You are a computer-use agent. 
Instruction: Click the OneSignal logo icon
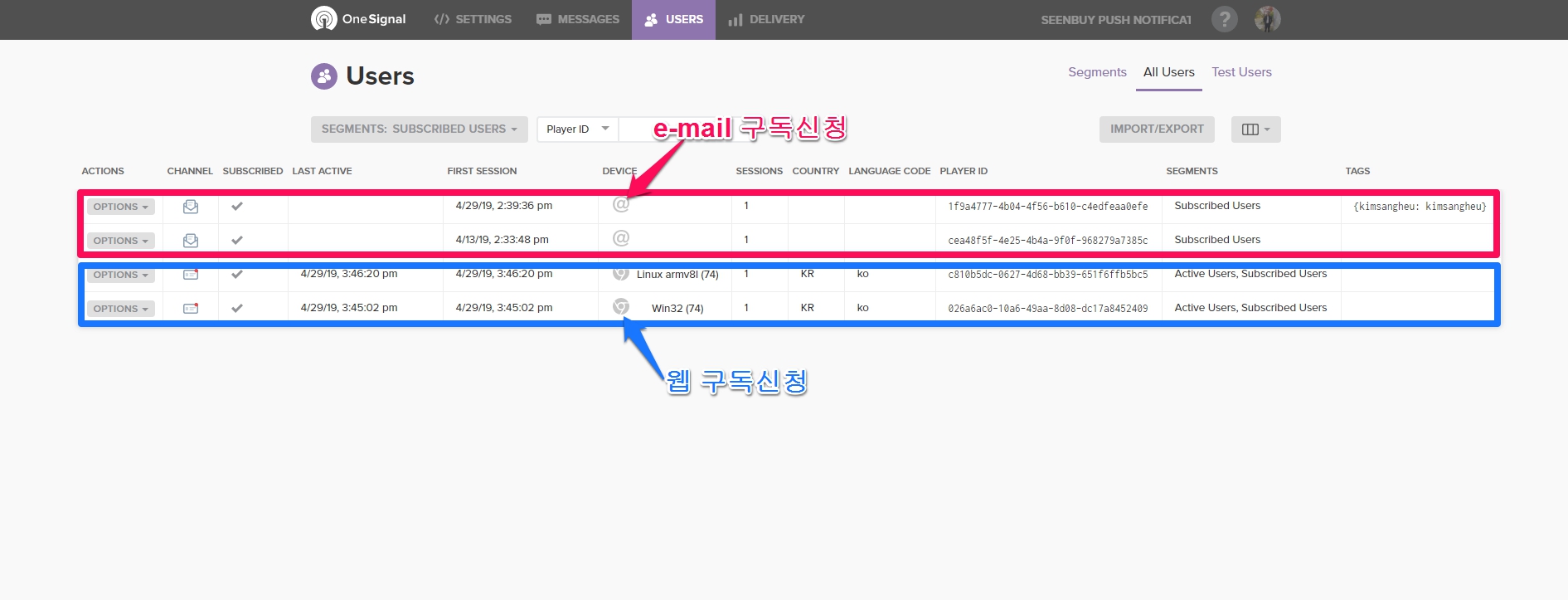[323, 18]
